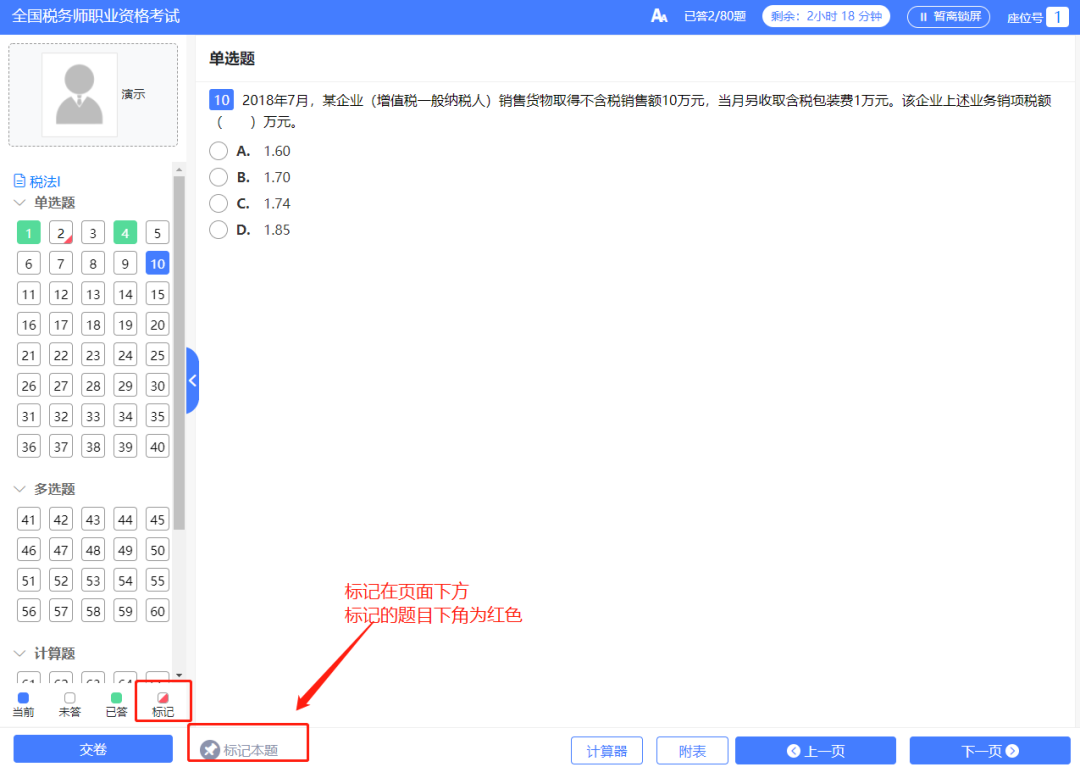Jump to question 5

pyautogui.click(x=158, y=233)
